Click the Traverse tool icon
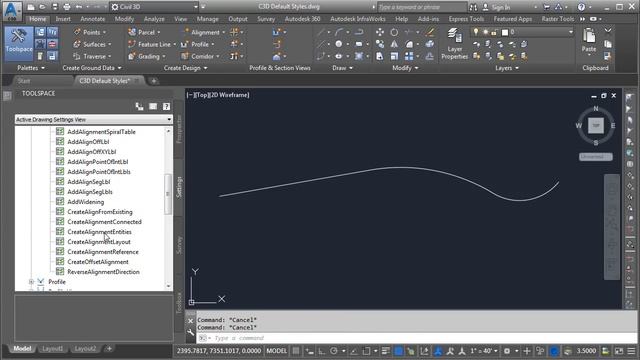This screenshot has width=640, height=360. pyautogui.click(x=77, y=56)
